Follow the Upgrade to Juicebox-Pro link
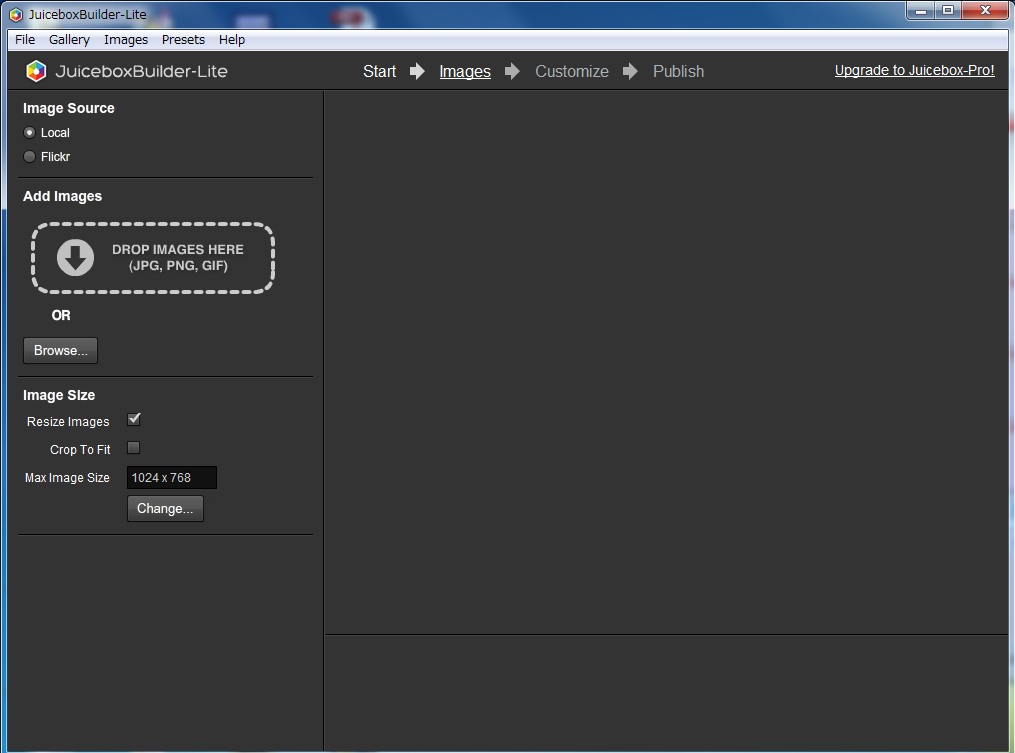 tap(914, 71)
